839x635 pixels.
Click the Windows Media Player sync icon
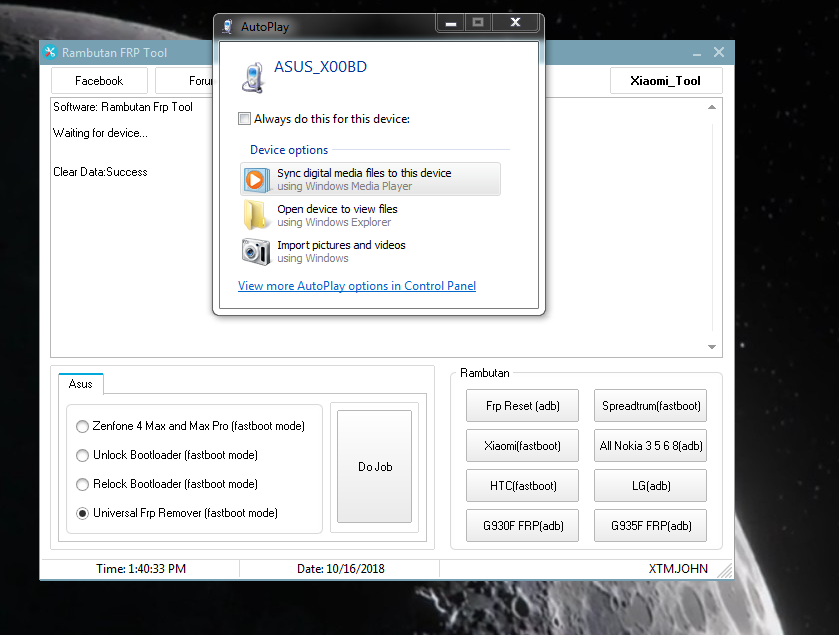pos(255,180)
